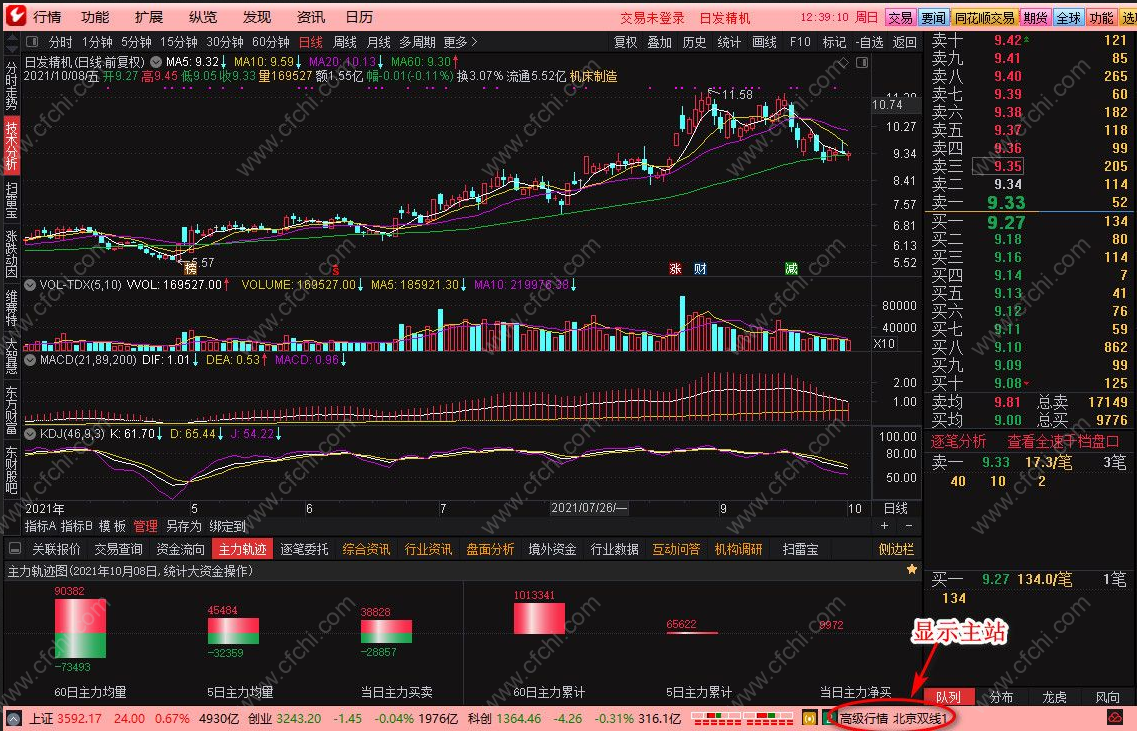Expand the KDJ indicator dropdown arrow
This screenshot has height=731, width=1137.
click(30, 434)
